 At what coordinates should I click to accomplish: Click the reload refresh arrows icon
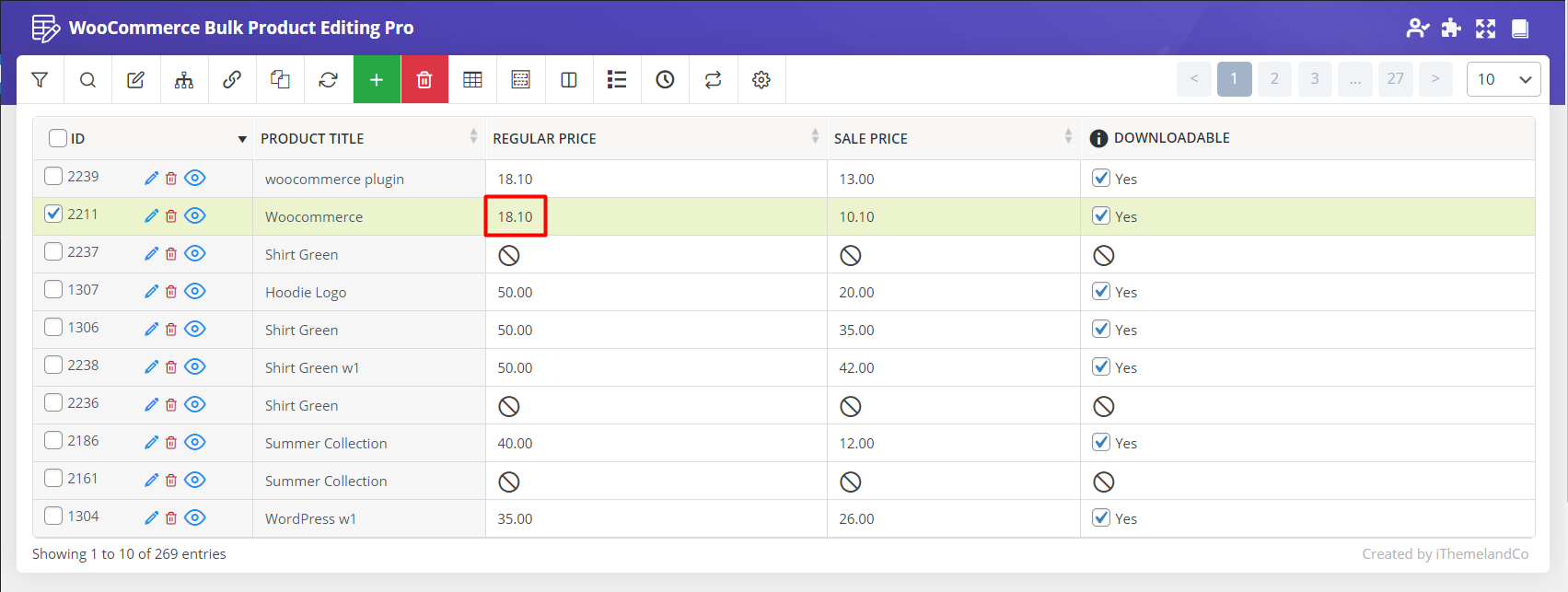(x=328, y=80)
